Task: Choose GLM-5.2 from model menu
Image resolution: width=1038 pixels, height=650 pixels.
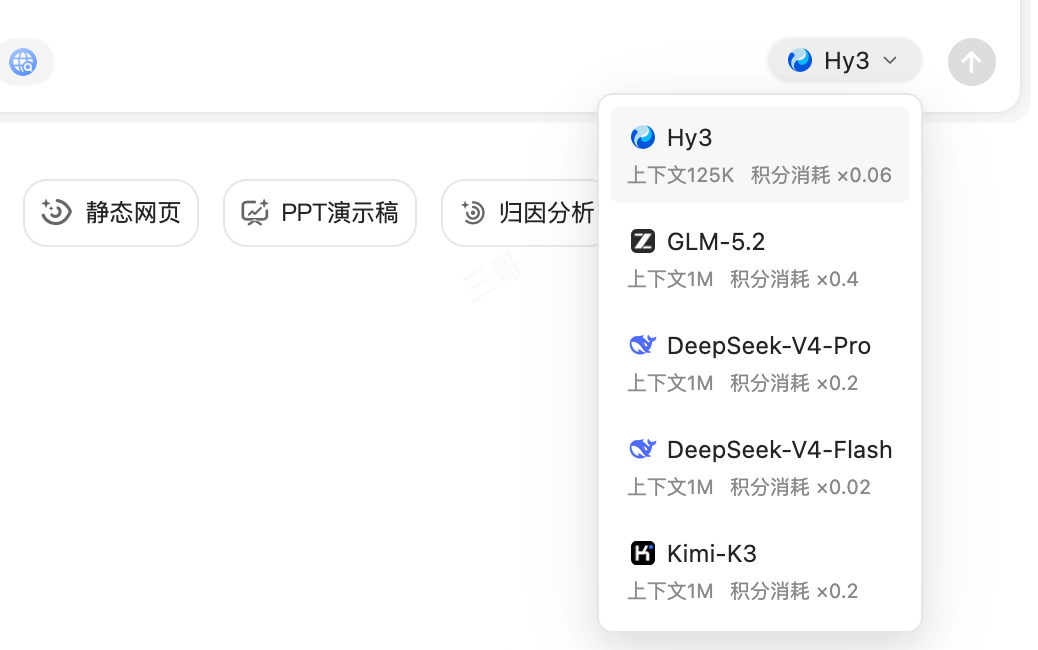Action: coord(760,259)
